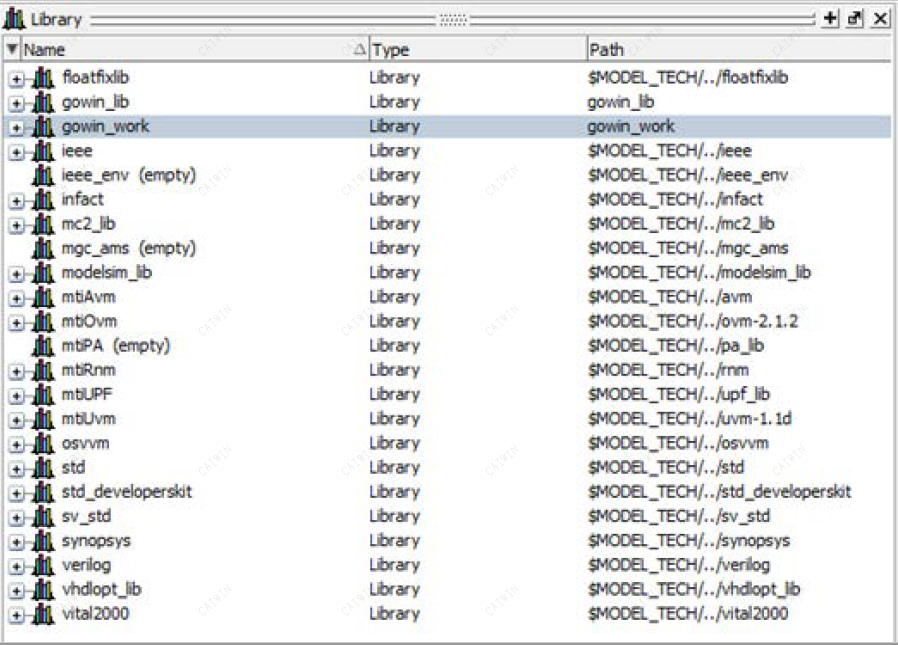898x645 pixels.
Task: Click the mtiOvm library icon
Action: [x=43, y=321]
